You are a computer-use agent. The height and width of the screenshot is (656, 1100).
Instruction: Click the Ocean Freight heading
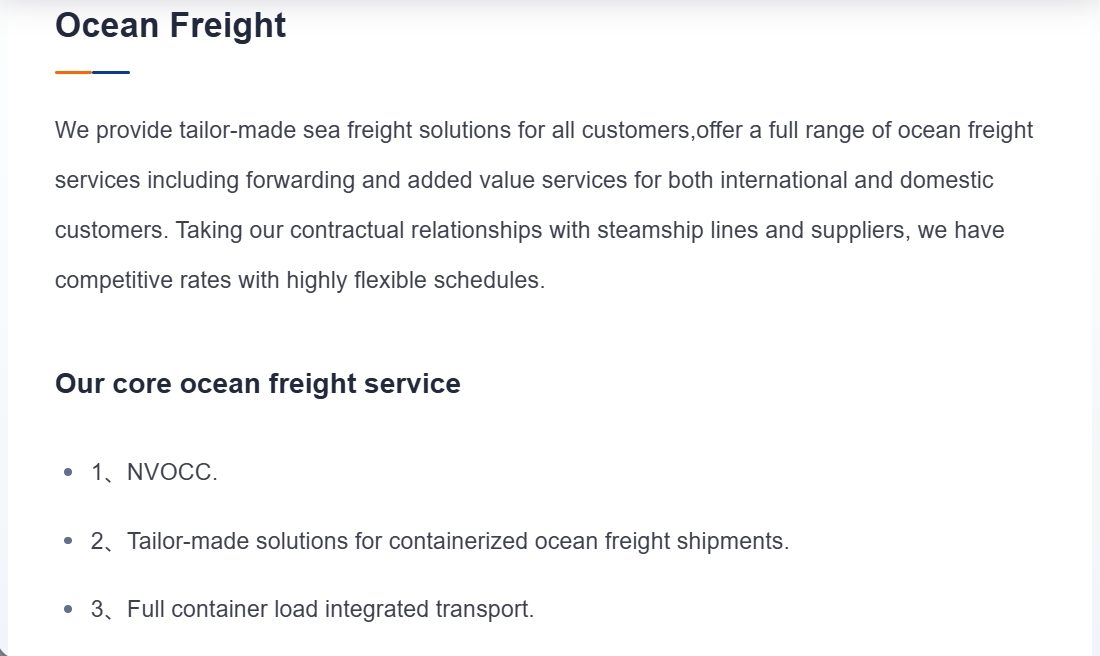coord(170,26)
